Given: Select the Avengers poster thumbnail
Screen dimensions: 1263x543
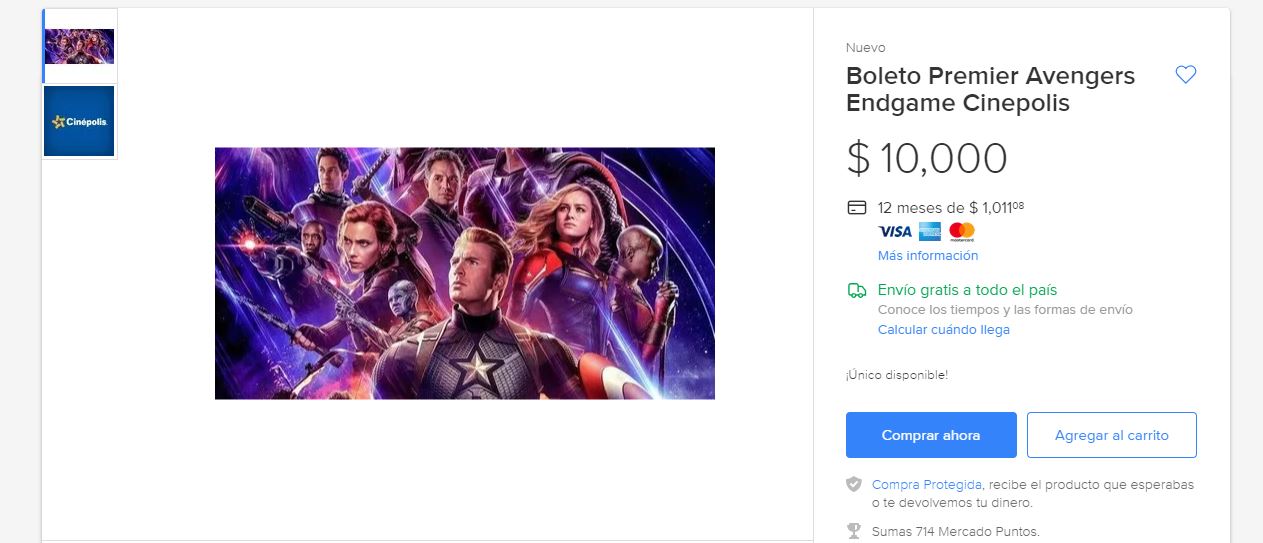Looking at the screenshot, I should coord(80,46).
